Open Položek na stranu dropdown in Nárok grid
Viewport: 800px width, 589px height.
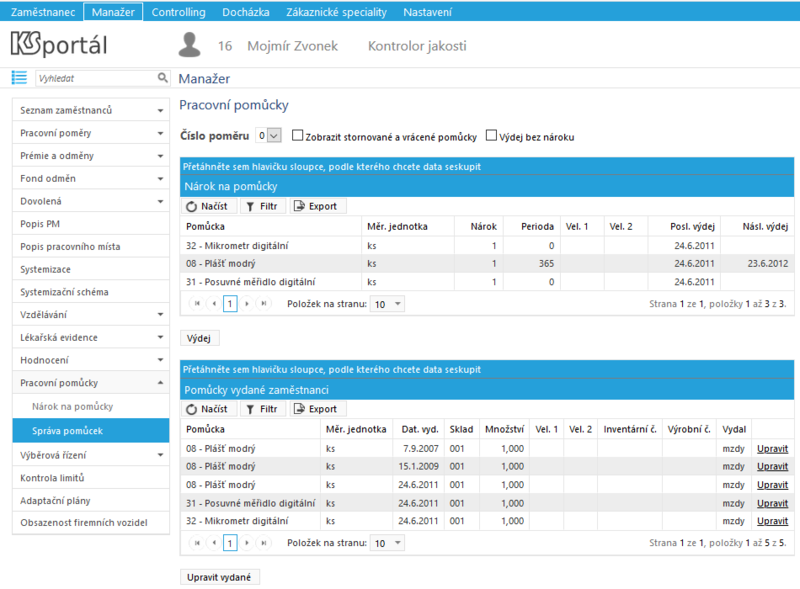pyautogui.click(x=387, y=304)
